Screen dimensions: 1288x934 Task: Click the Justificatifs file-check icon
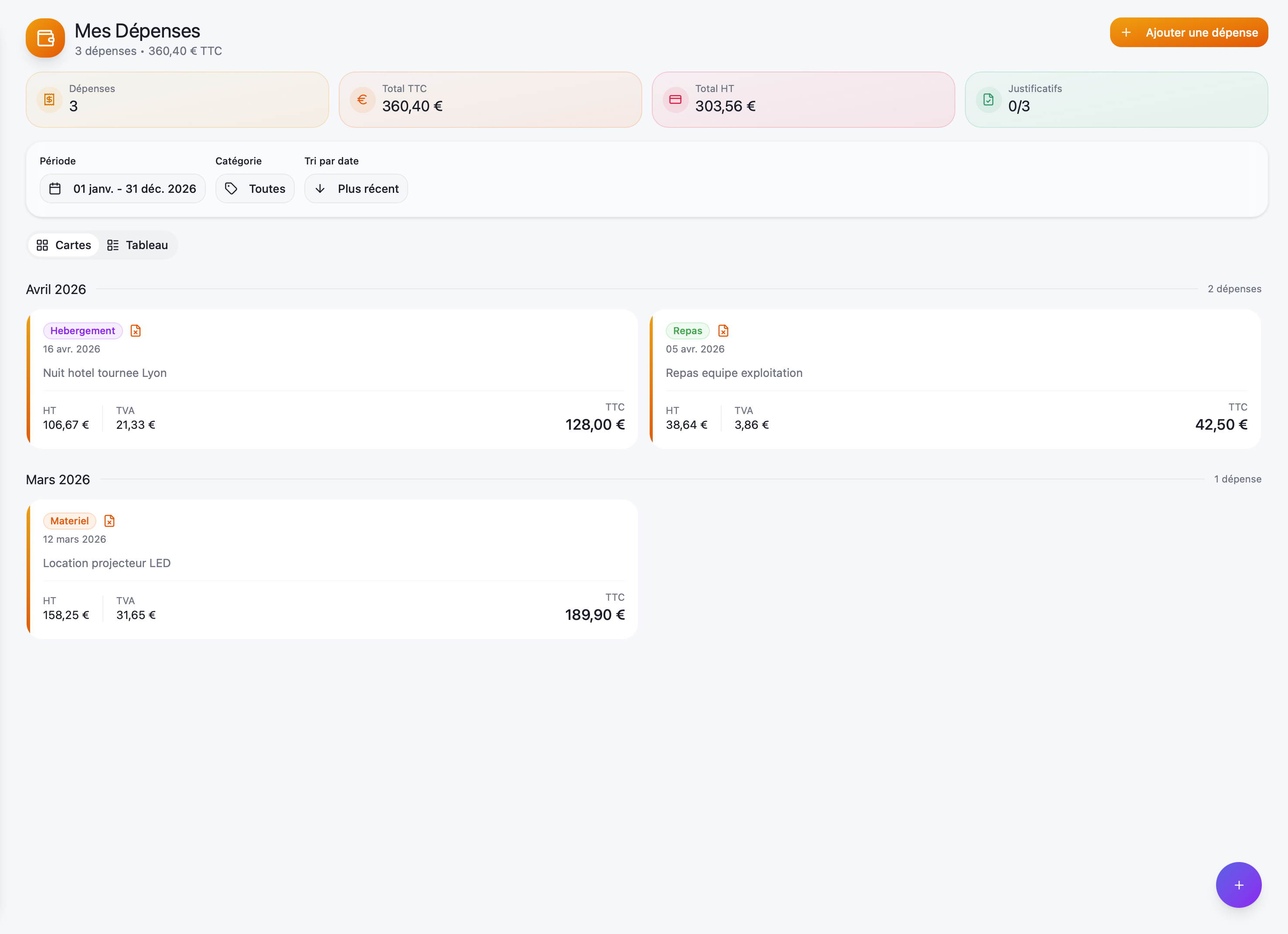[x=988, y=100]
